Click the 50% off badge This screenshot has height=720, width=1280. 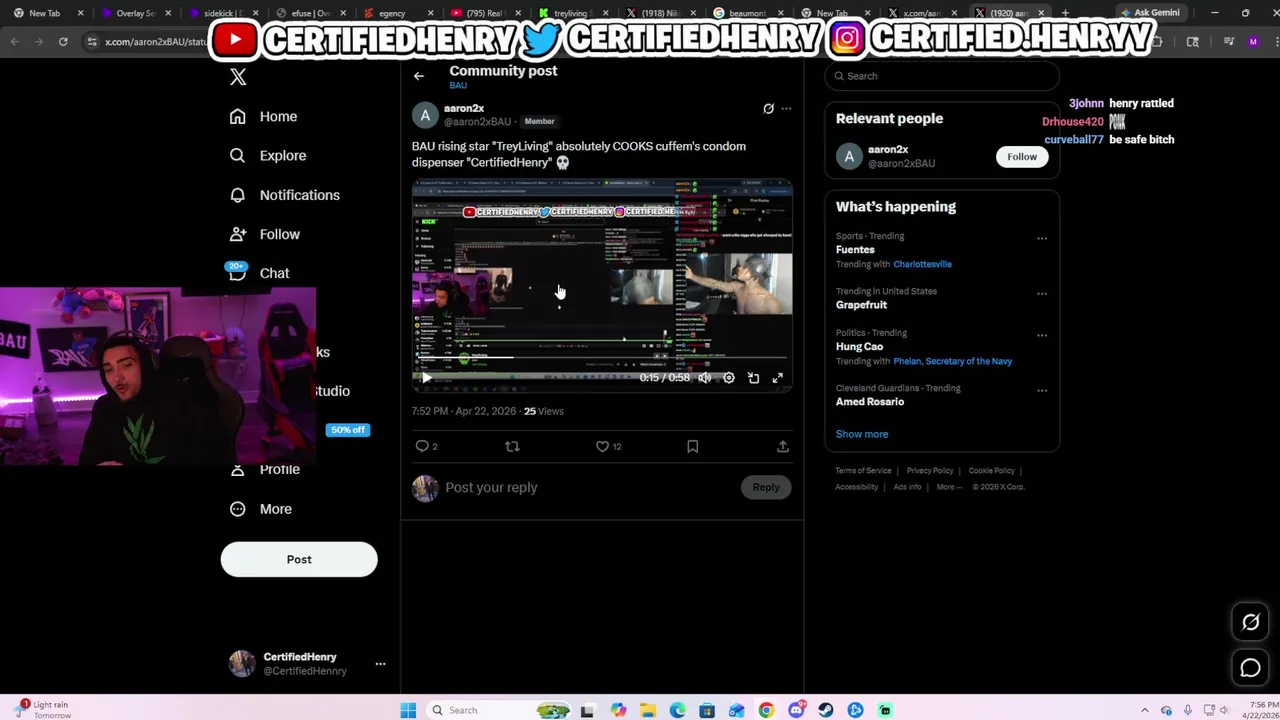point(348,430)
